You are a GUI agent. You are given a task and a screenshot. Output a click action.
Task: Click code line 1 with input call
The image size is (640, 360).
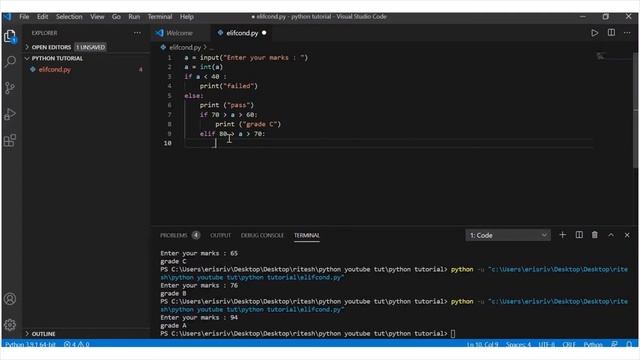[246, 58]
